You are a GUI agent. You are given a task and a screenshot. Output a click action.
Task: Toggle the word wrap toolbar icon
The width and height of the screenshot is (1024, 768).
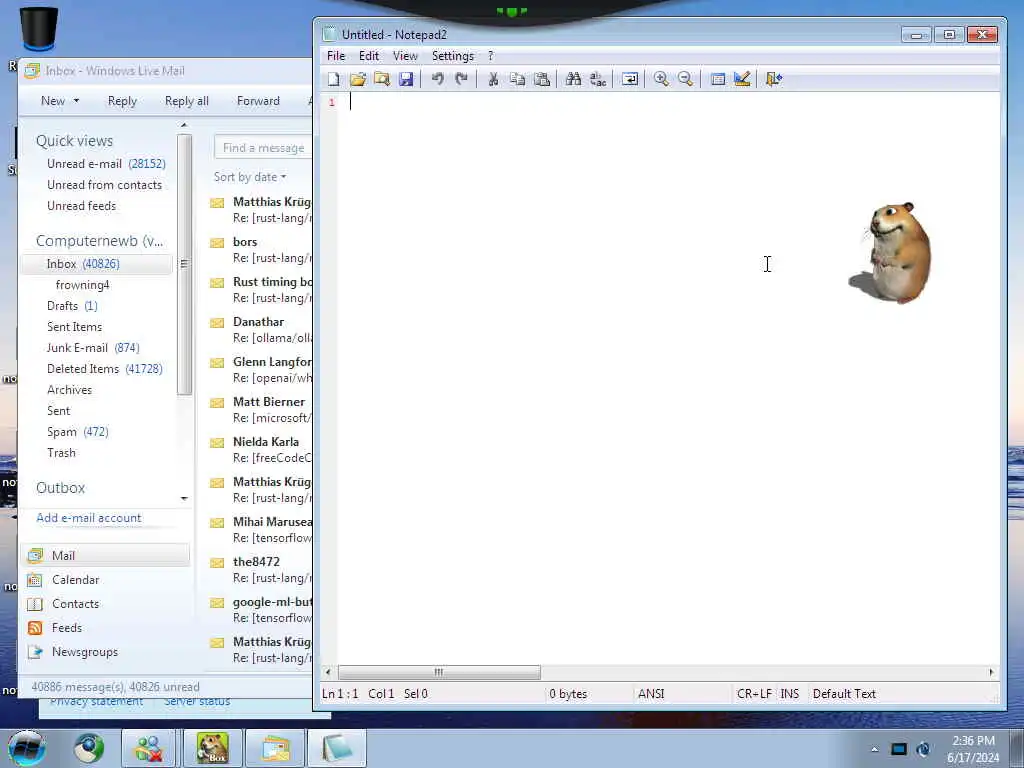[630, 79]
